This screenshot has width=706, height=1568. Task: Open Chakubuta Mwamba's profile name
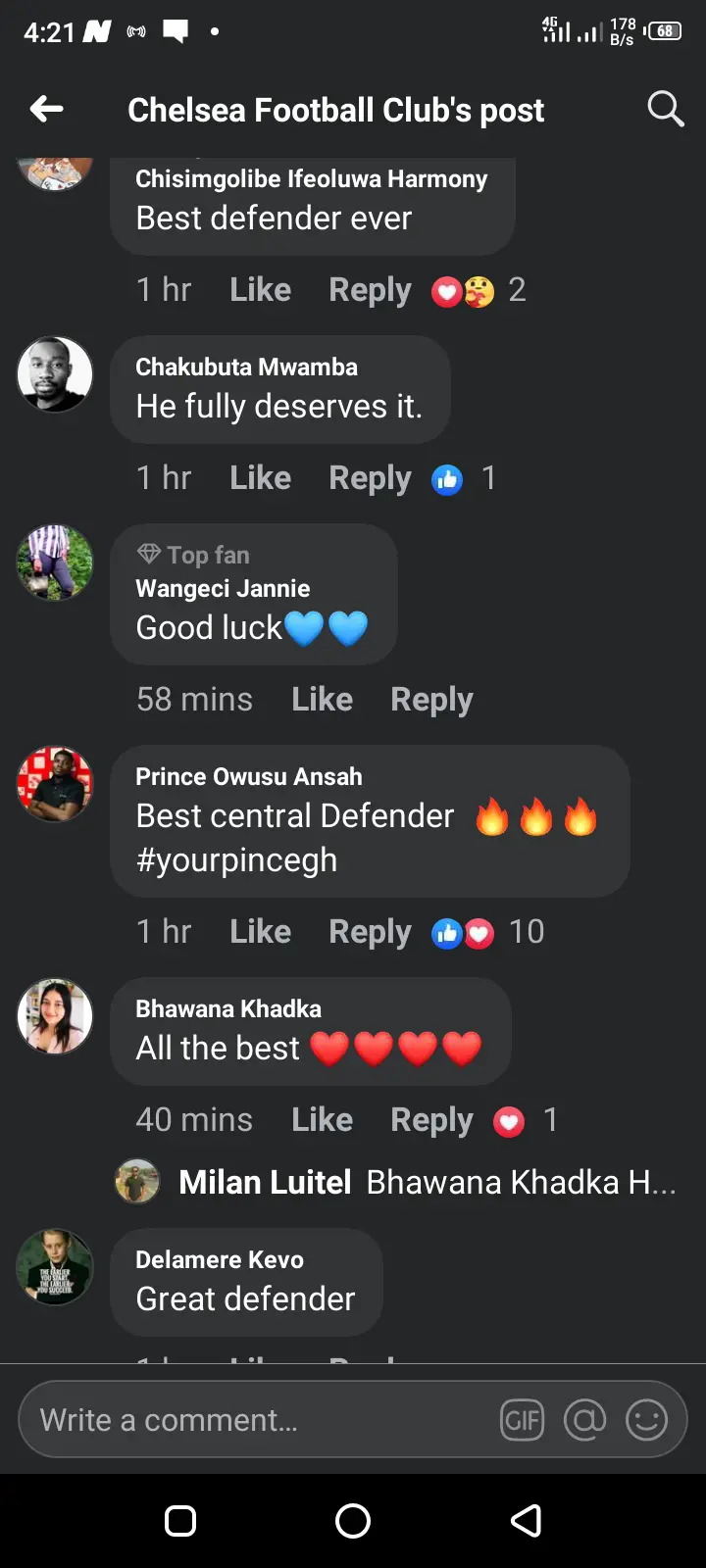246,367
